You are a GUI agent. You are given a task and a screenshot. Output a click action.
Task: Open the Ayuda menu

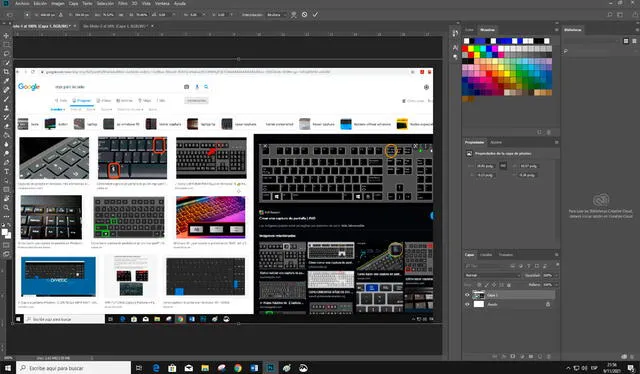click(180, 3)
